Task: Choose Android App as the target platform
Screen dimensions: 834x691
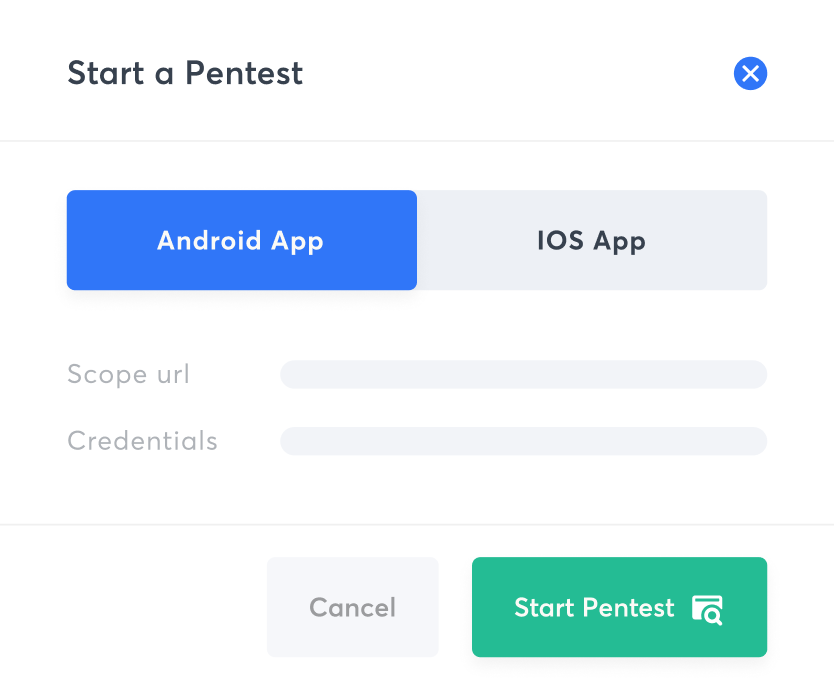Action: [x=241, y=240]
